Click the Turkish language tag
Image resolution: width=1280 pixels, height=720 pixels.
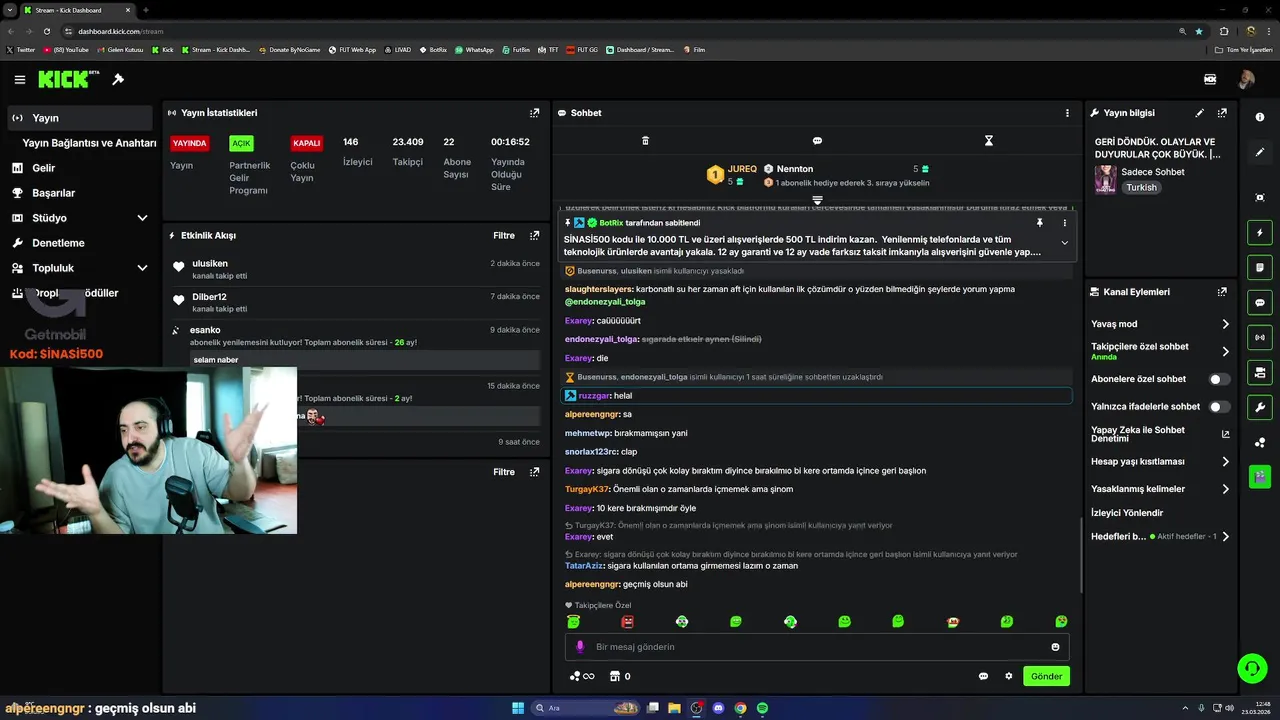click(x=1141, y=187)
